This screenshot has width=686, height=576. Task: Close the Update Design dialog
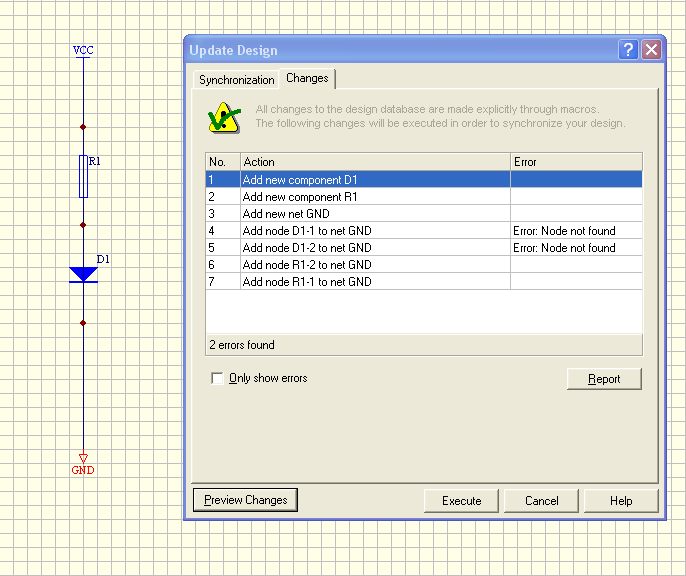click(x=651, y=50)
